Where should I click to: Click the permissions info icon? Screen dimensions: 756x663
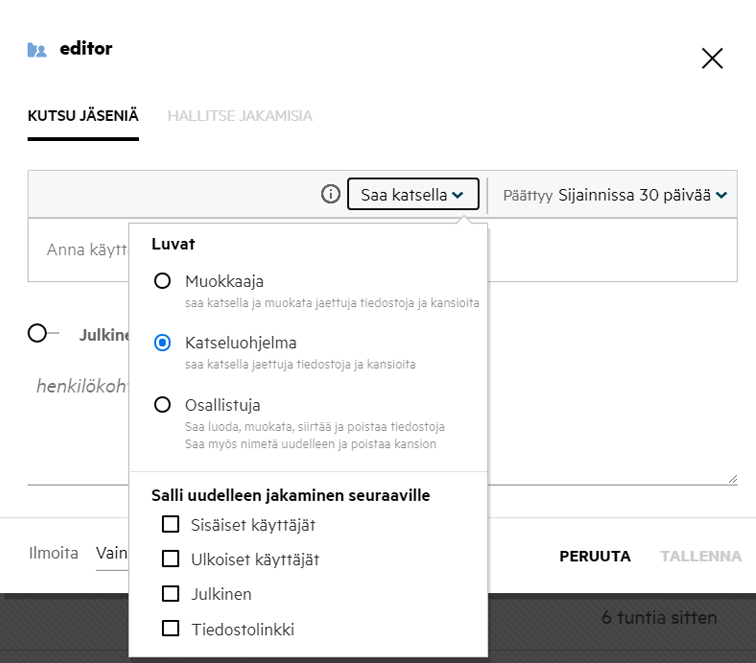click(x=331, y=194)
